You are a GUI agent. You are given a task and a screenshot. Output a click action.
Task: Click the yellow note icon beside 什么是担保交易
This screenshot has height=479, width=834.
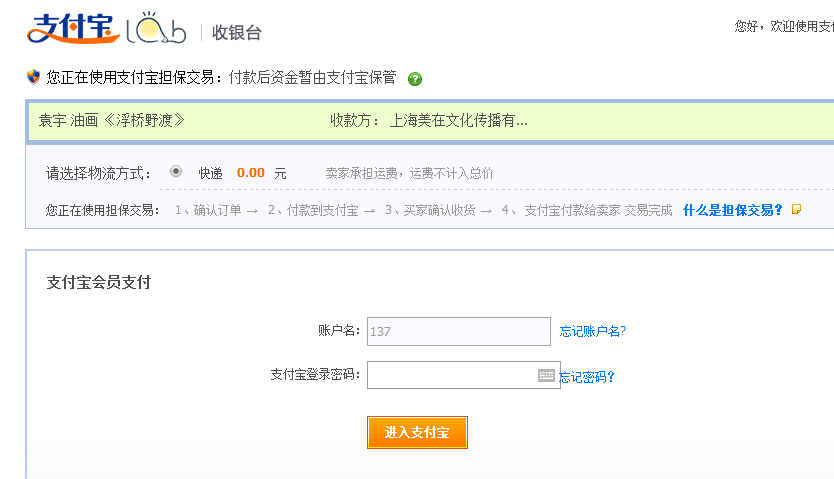tap(796, 209)
